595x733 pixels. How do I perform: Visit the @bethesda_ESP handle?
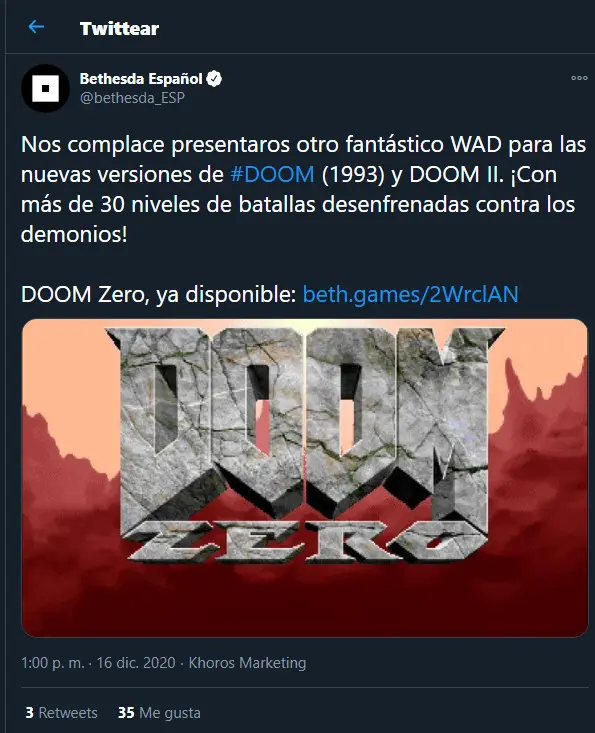[132, 98]
